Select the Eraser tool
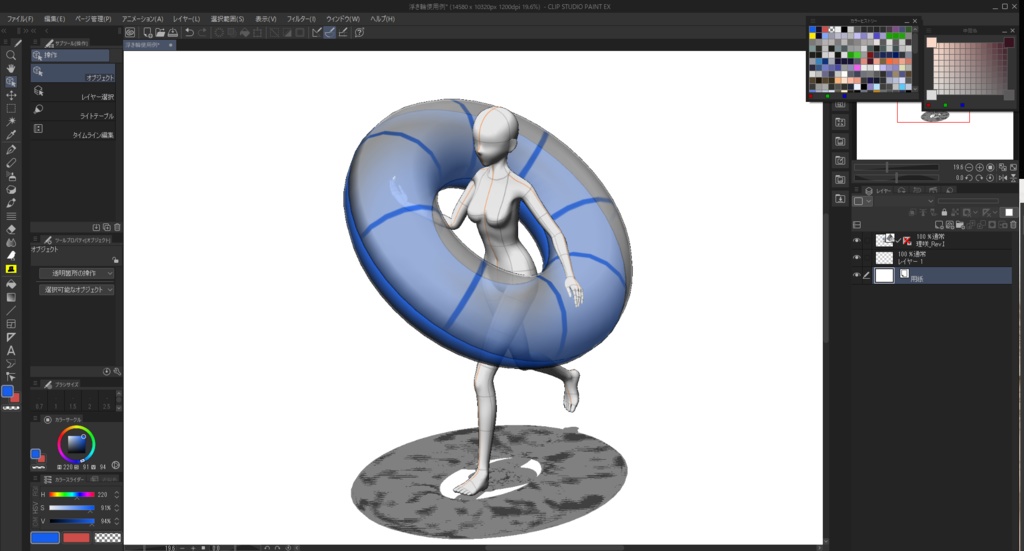The image size is (1024, 551). [11, 229]
